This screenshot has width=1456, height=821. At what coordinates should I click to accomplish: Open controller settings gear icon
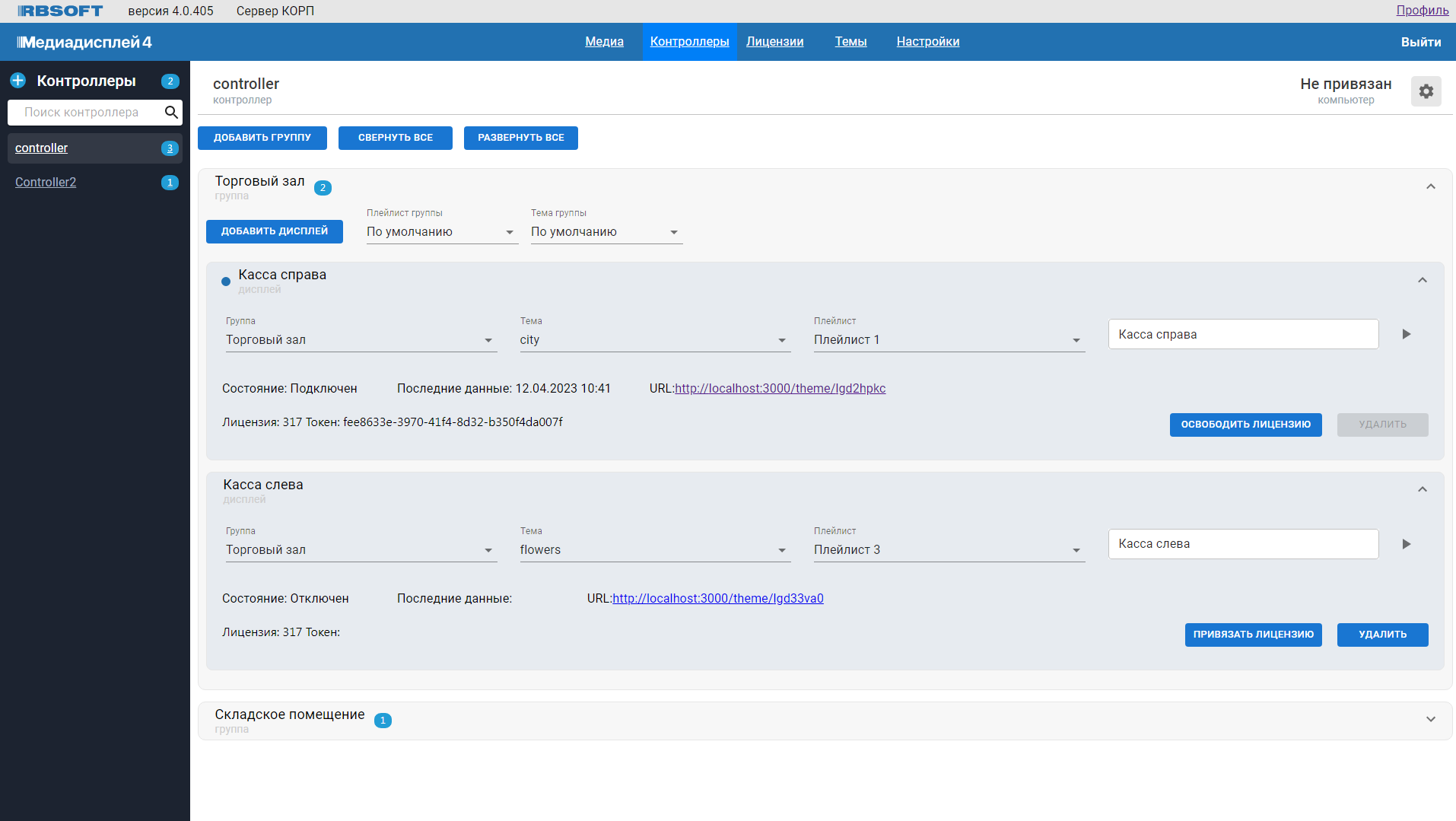[x=1426, y=91]
